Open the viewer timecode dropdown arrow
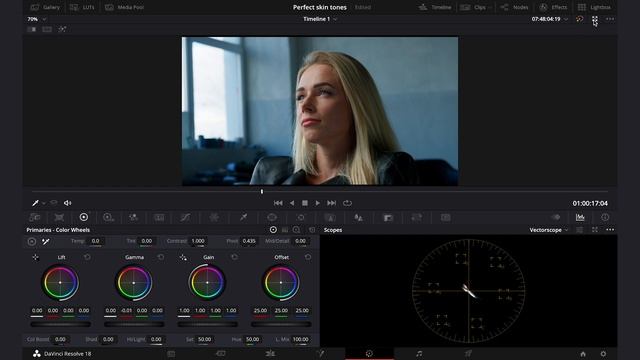Screen dimensions: 640x360 (566, 19)
